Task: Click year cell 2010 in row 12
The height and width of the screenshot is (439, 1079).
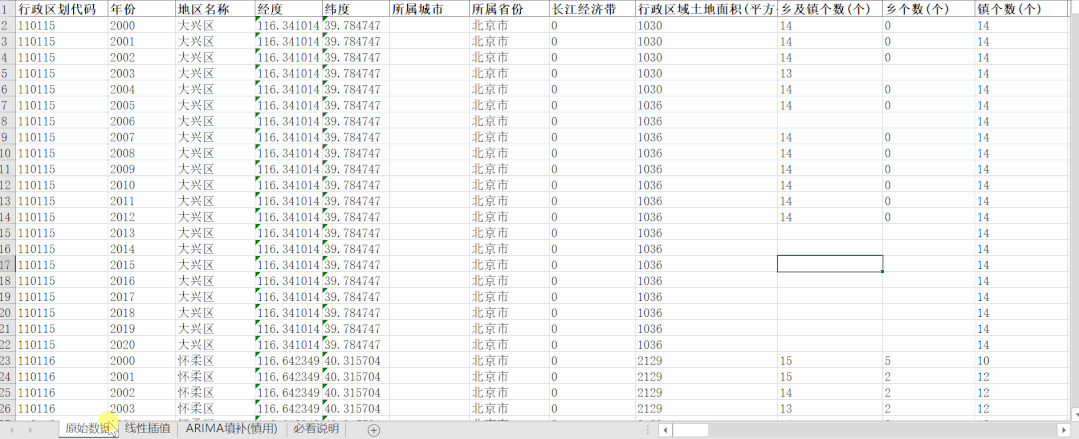Action: tap(141, 185)
